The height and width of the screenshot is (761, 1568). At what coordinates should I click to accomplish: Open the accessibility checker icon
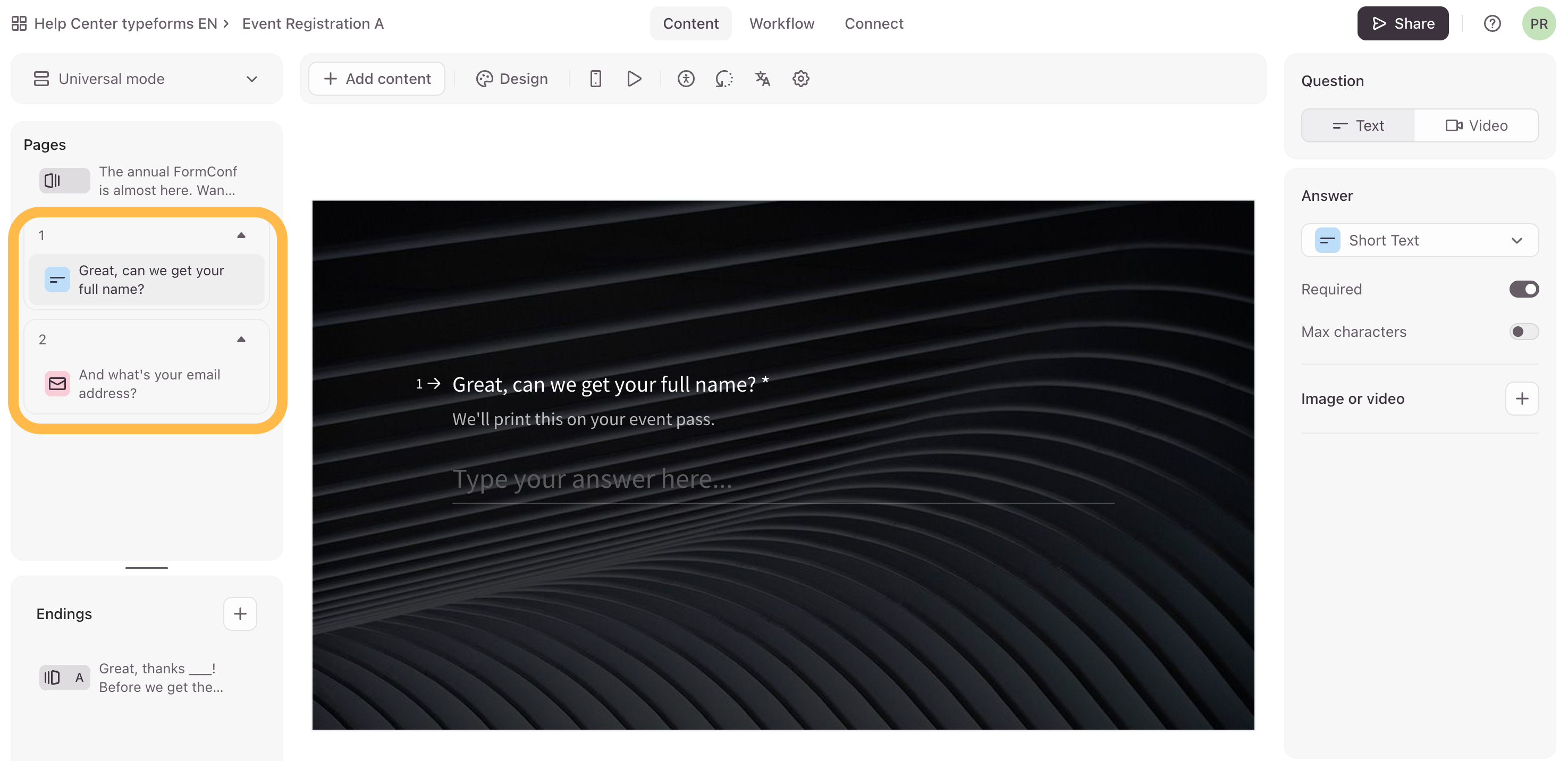coord(686,79)
